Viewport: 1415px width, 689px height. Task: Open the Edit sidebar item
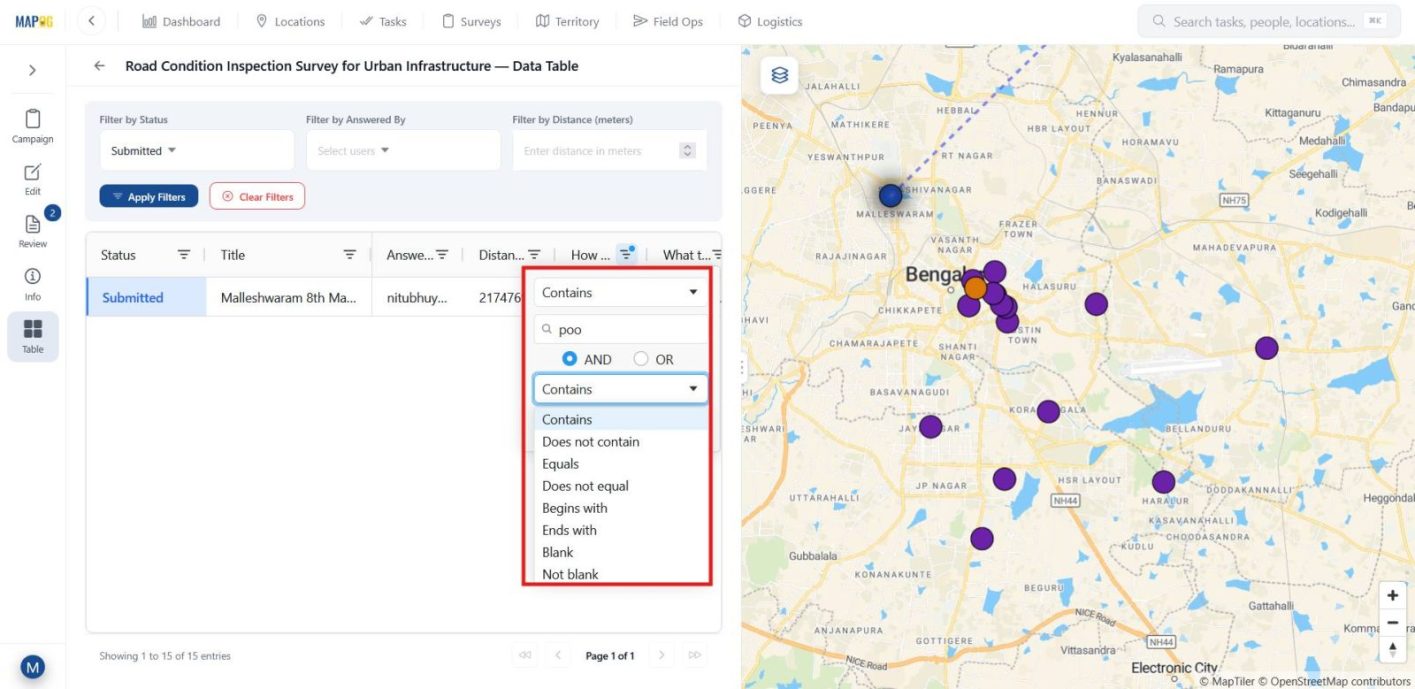tap(33, 179)
